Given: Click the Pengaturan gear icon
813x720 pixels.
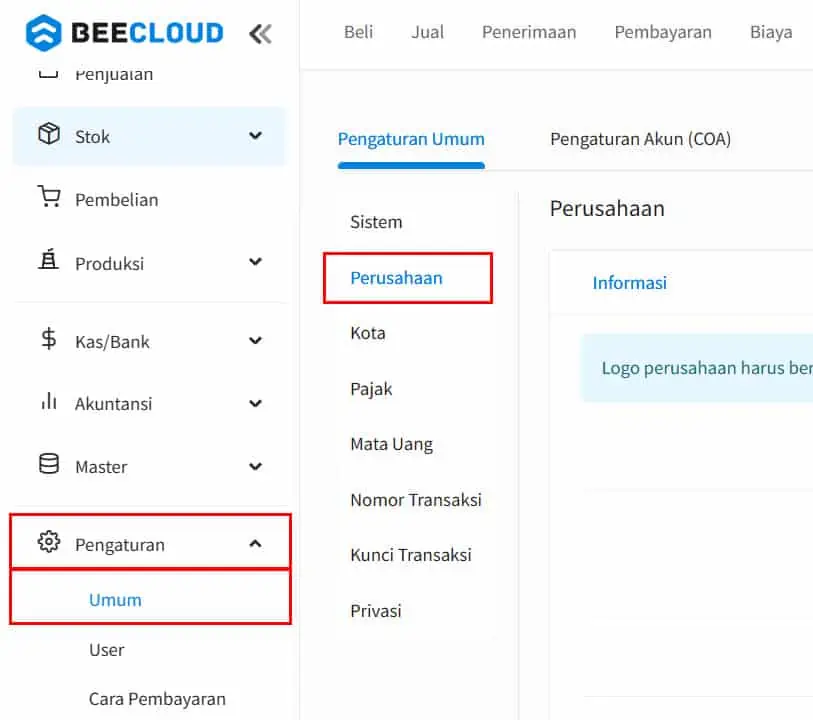Looking at the screenshot, I should click(x=49, y=542).
